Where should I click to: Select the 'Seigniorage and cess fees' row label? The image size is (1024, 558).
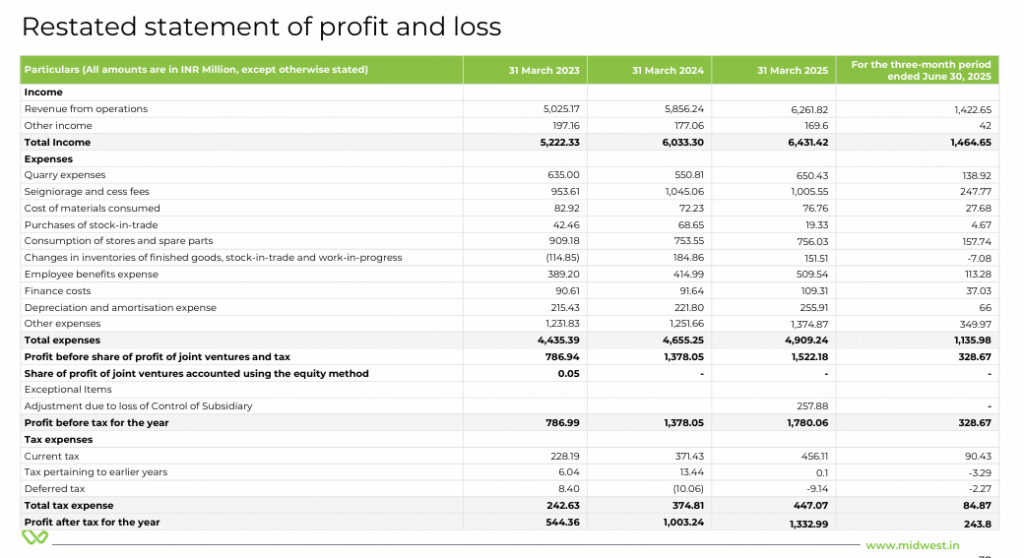coord(87,192)
